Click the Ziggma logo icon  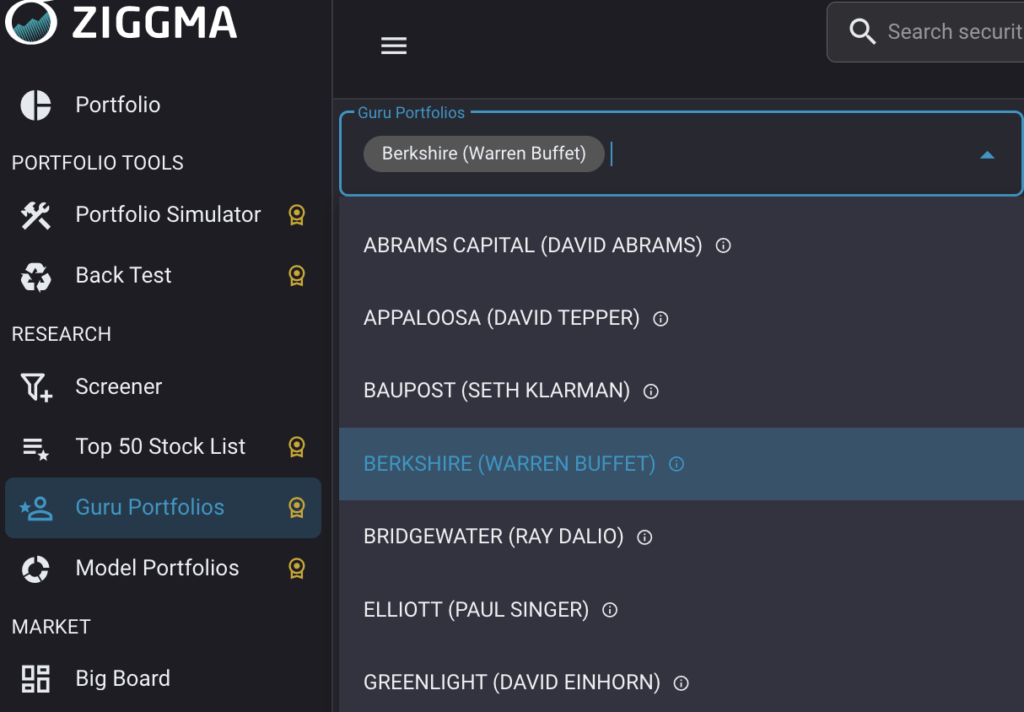pyautogui.click(x=31, y=21)
